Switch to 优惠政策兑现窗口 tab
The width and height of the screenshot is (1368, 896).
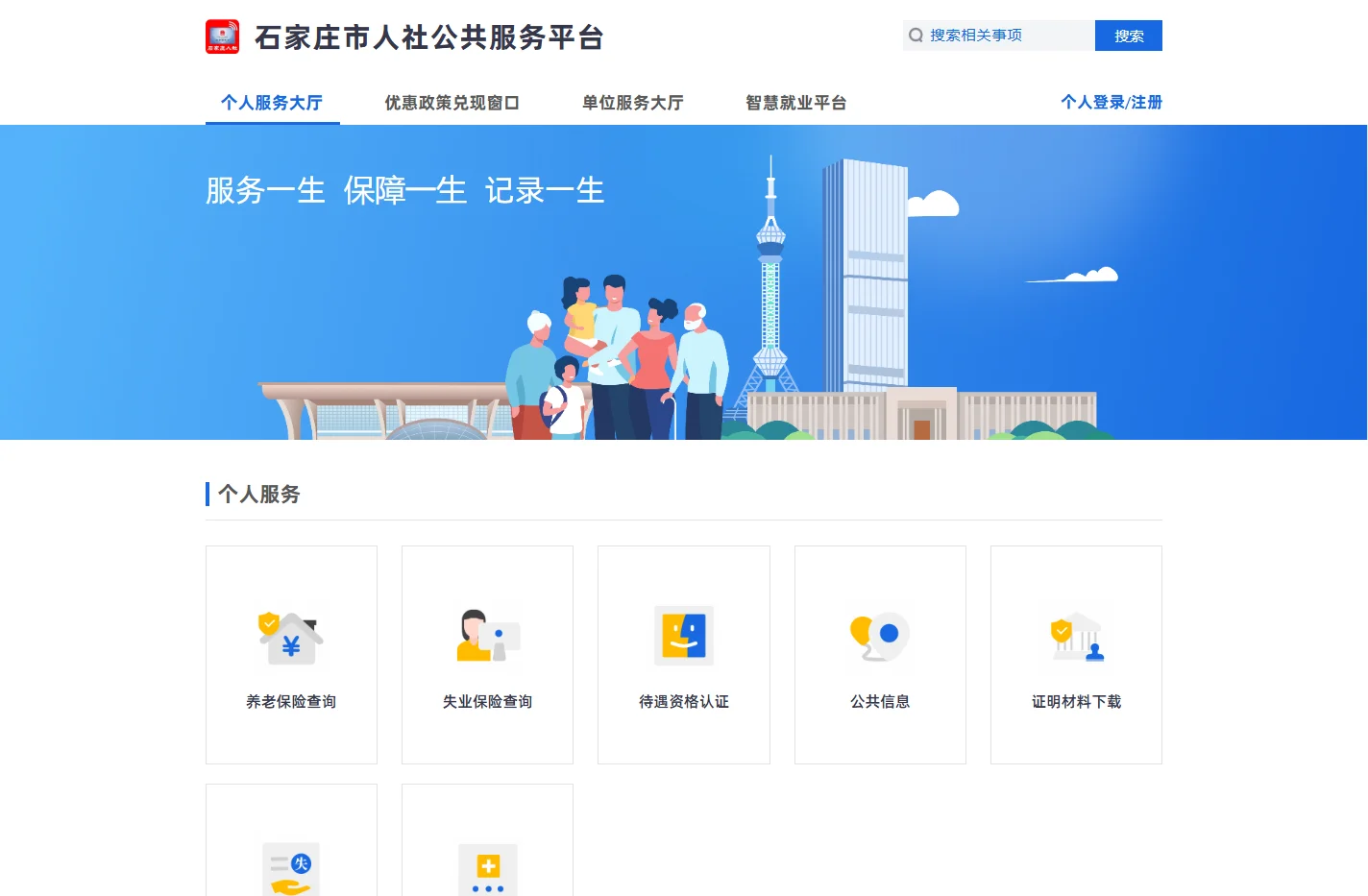click(x=452, y=103)
